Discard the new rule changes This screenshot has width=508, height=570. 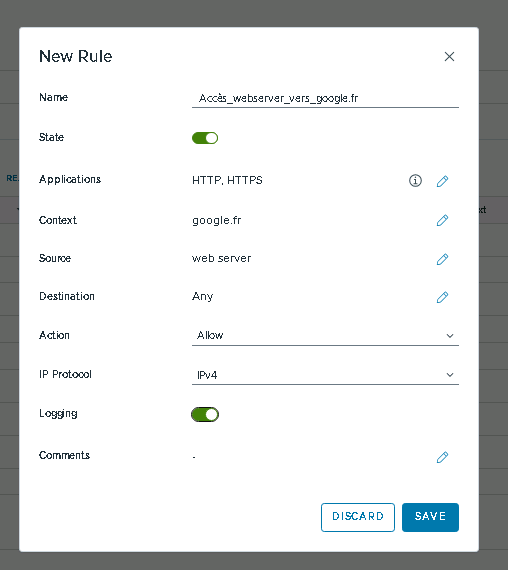[358, 517]
